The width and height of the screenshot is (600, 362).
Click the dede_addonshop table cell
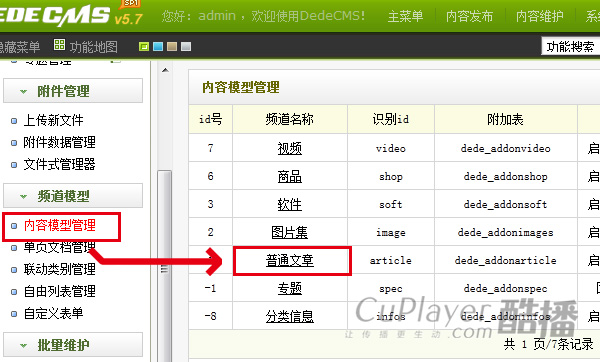505,176
